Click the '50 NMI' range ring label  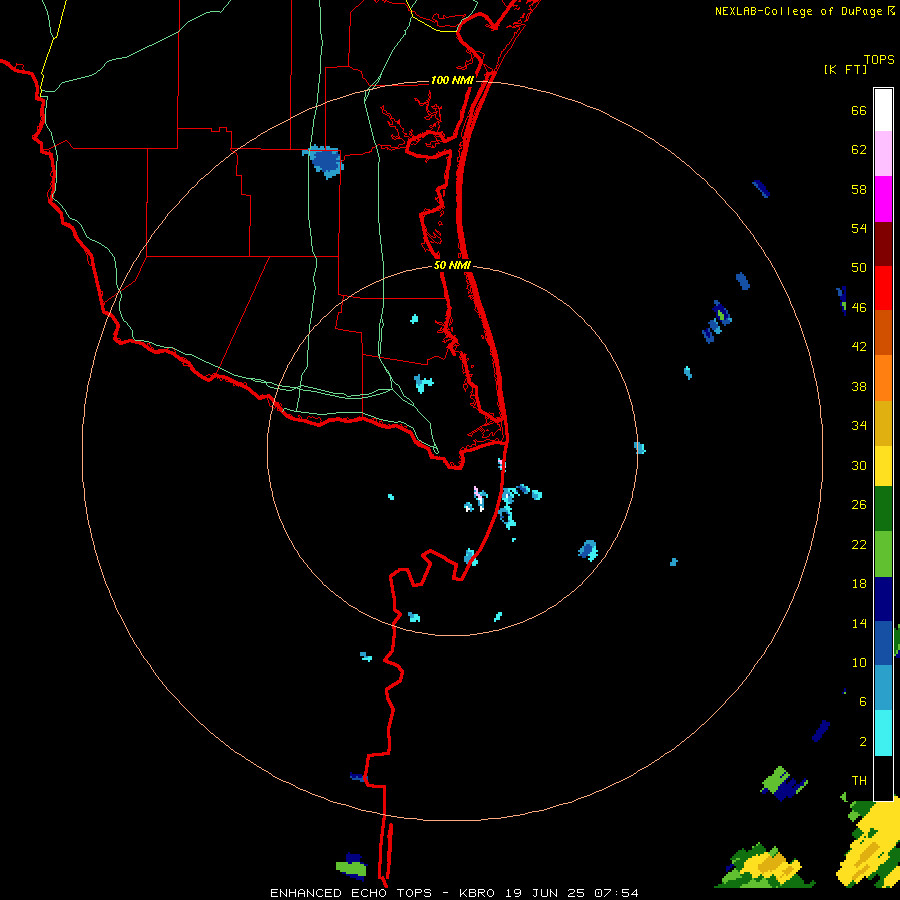(x=452, y=265)
